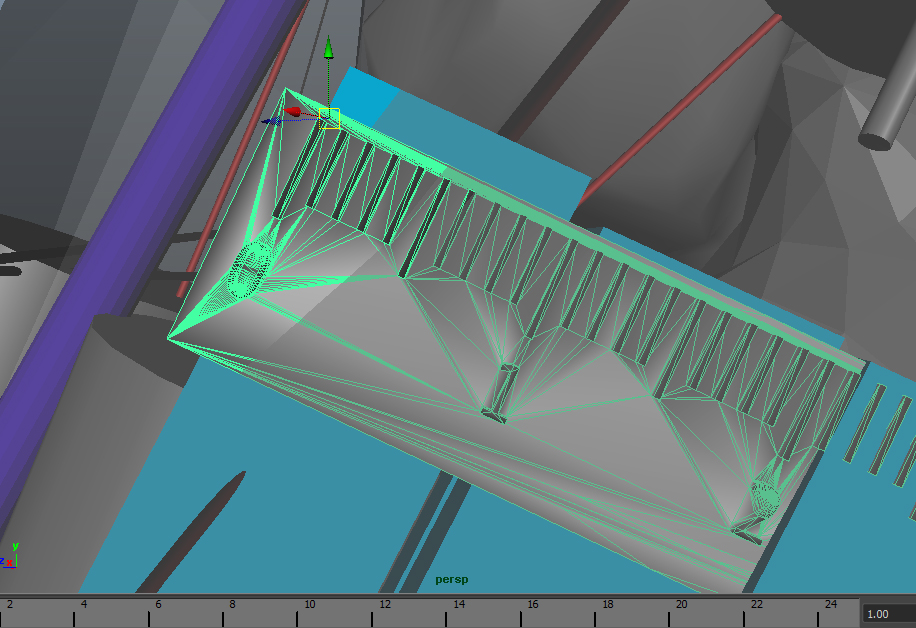Image resolution: width=916 pixels, height=628 pixels.
Task: Click the blue Z-axis move manipulator arrow
Action: (272, 121)
